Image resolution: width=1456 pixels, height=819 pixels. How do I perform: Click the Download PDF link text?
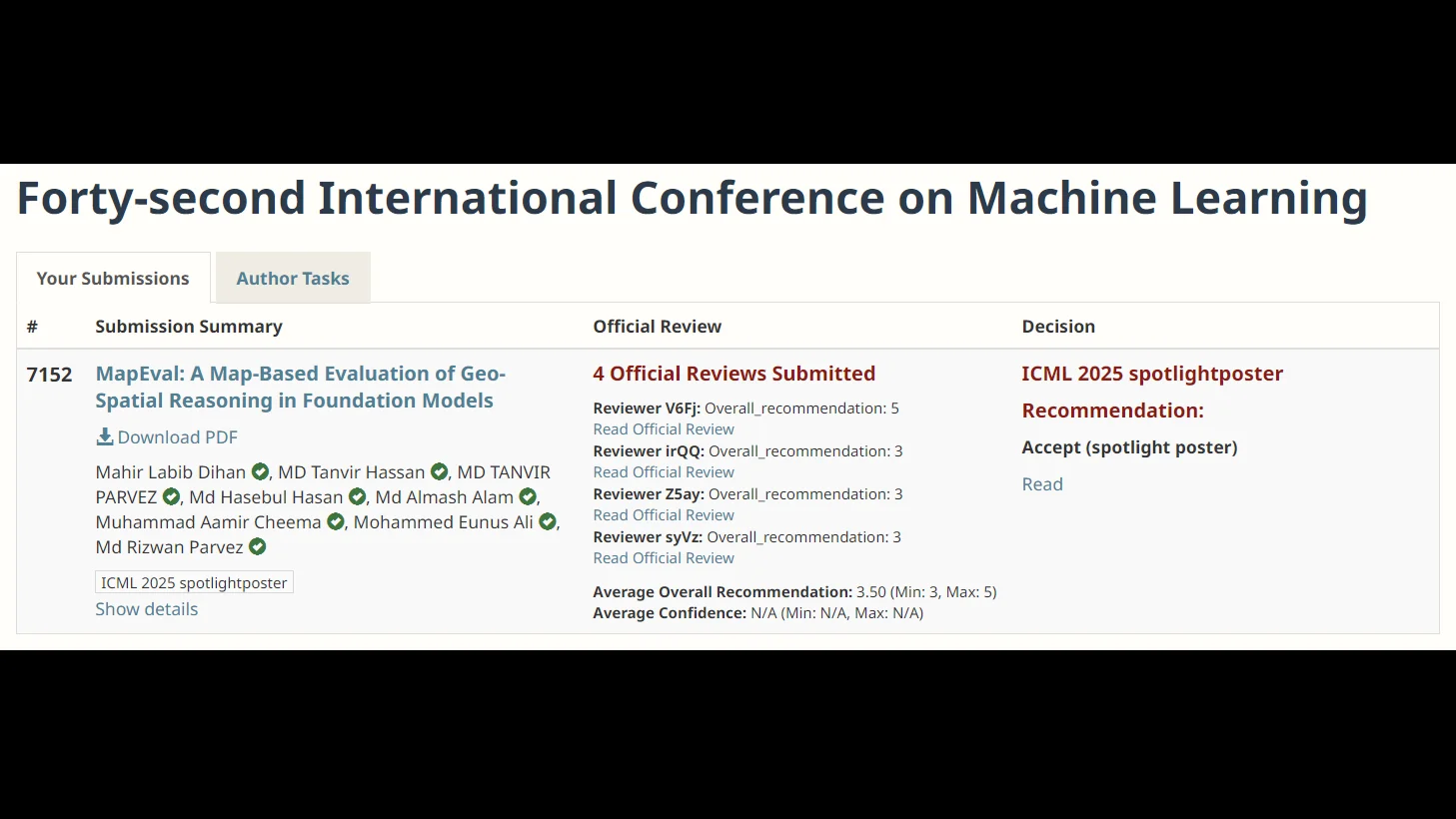(178, 437)
